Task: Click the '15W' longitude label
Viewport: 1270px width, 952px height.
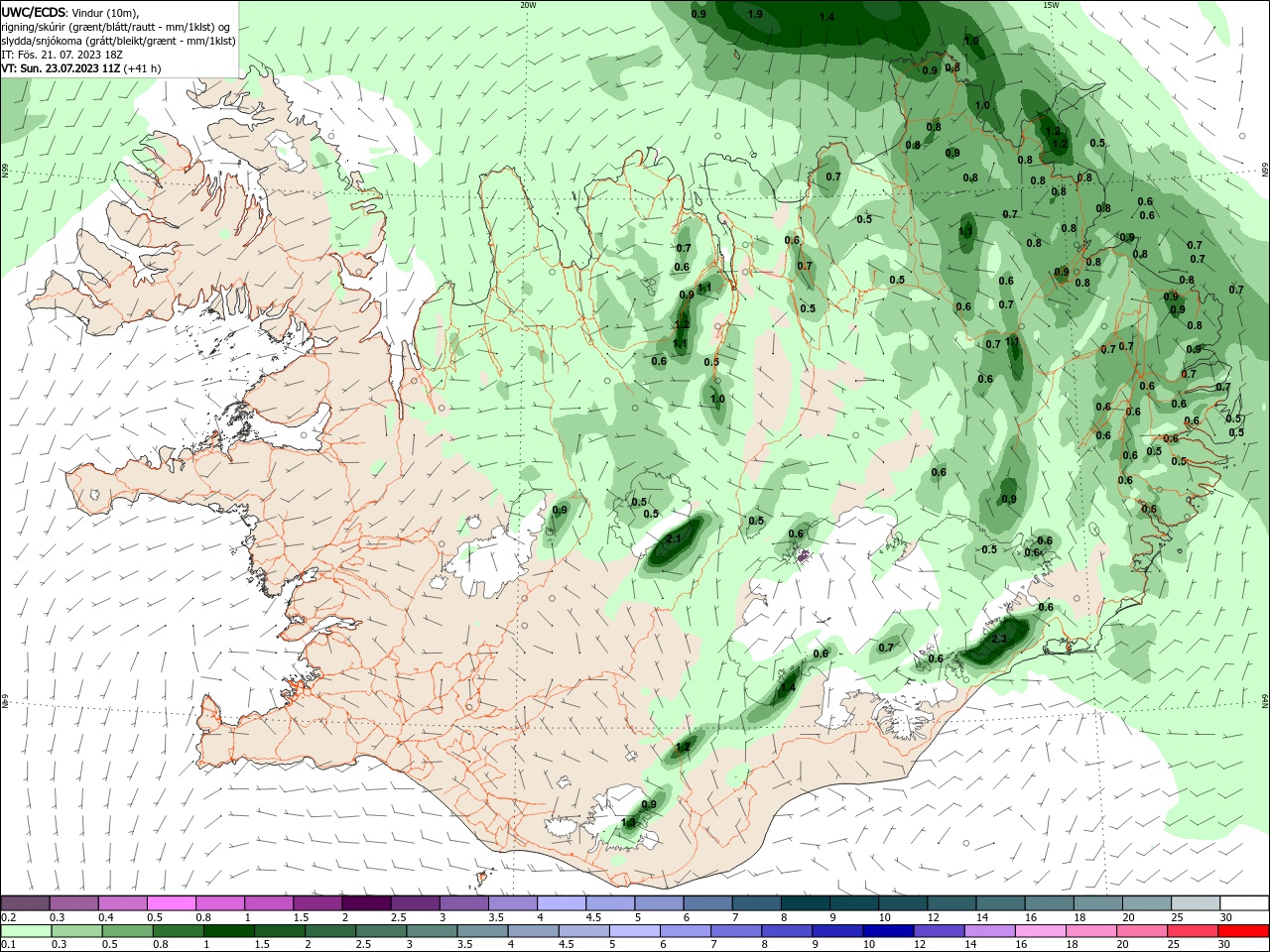Action: tap(1051, 5)
